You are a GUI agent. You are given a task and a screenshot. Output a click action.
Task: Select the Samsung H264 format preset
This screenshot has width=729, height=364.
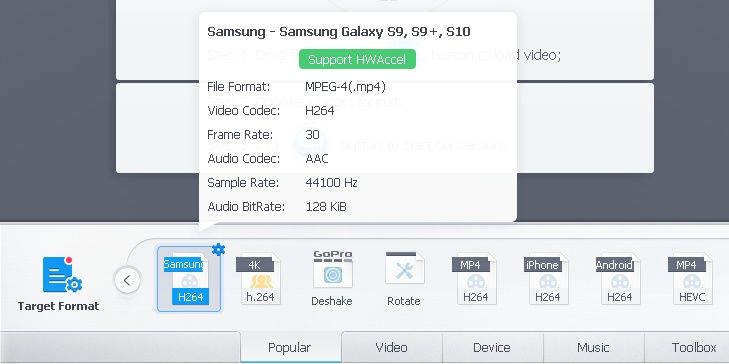(x=189, y=279)
